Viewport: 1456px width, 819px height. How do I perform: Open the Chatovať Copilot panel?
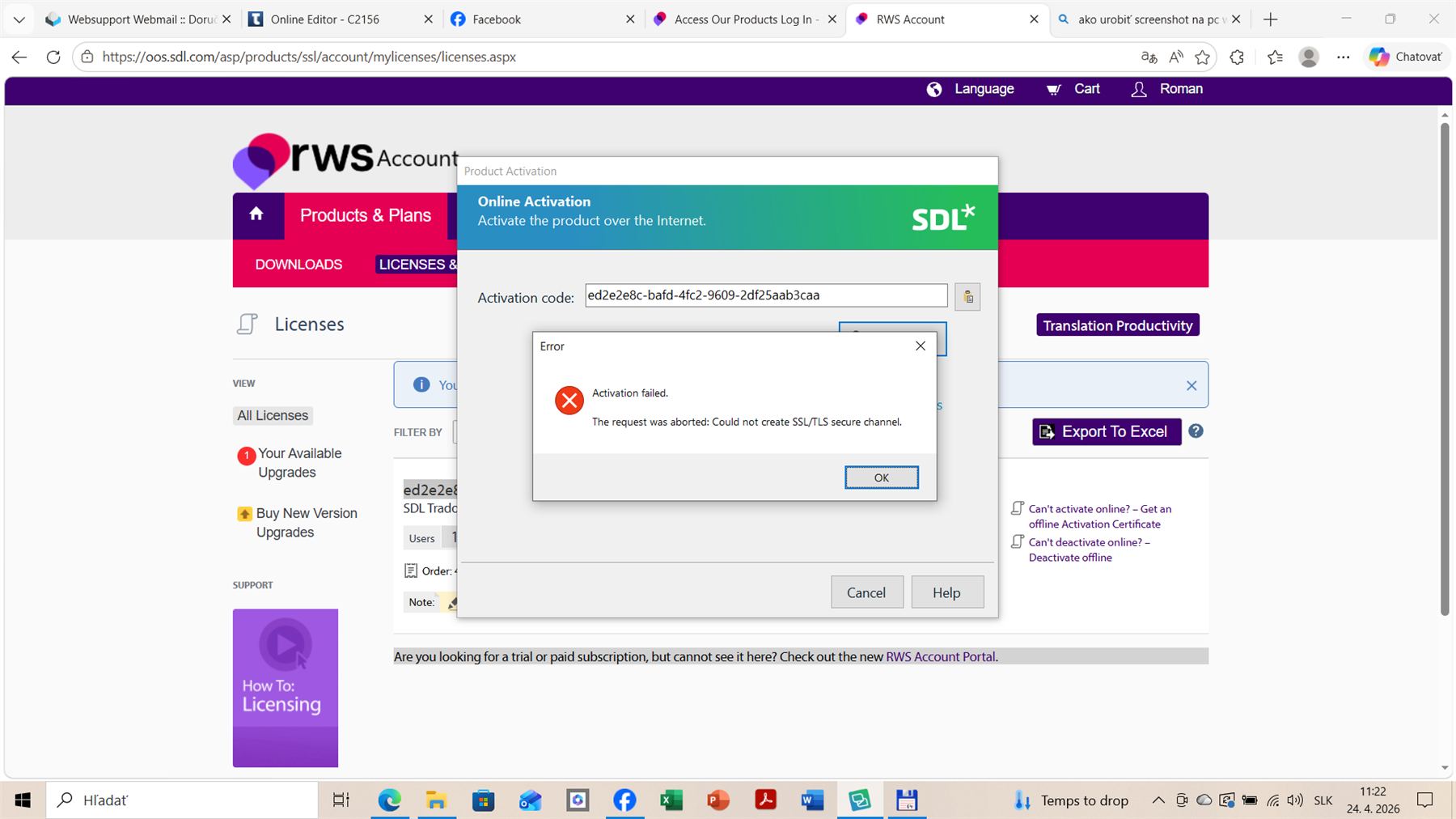point(1406,57)
